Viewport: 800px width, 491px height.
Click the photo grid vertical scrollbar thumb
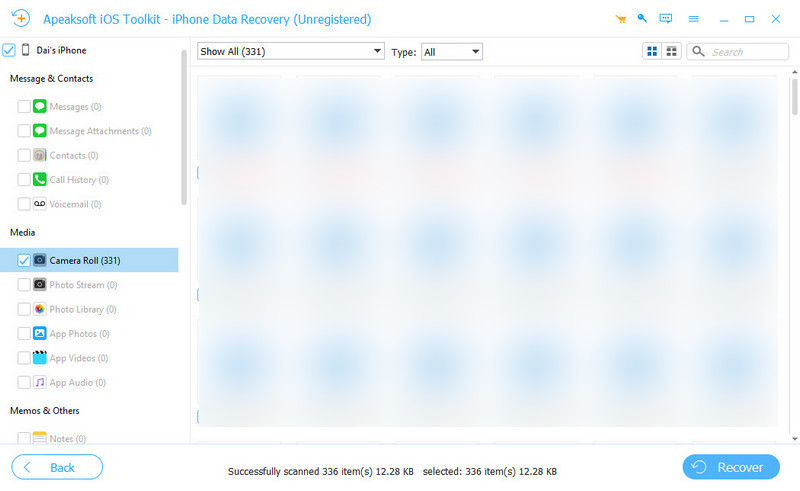point(794,96)
